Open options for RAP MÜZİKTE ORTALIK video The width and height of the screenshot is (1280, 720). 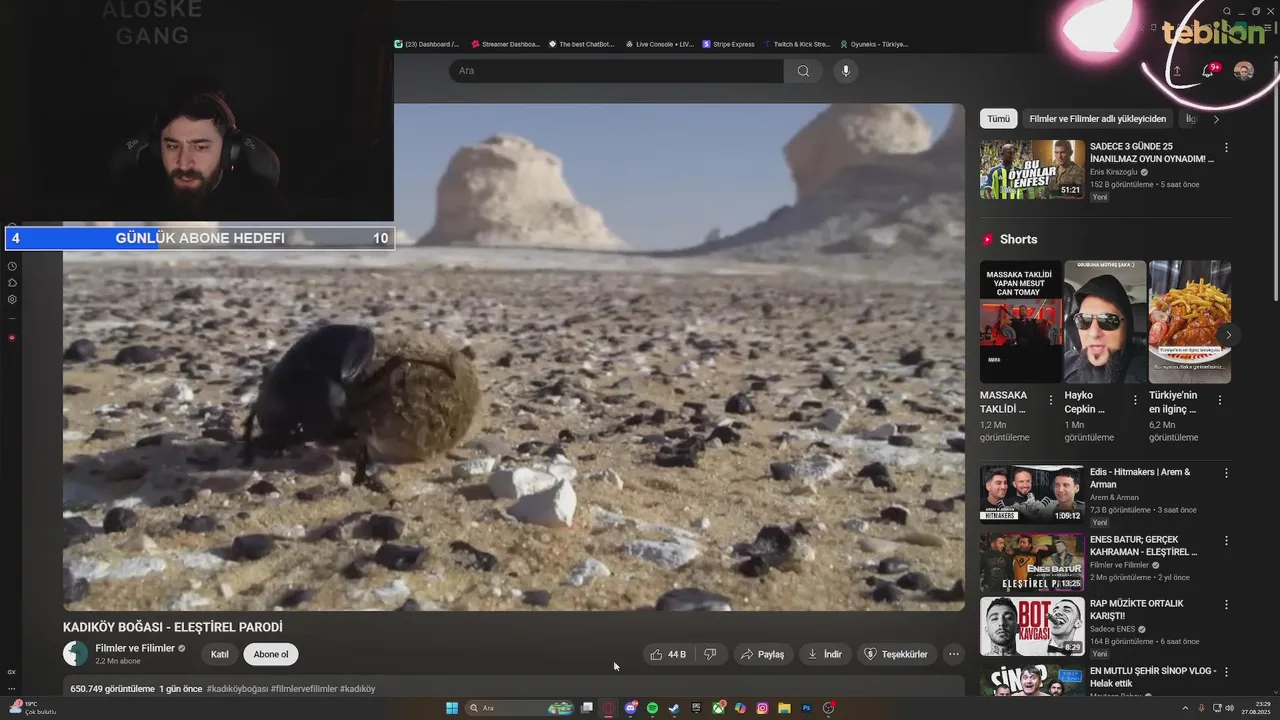[1226, 605]
